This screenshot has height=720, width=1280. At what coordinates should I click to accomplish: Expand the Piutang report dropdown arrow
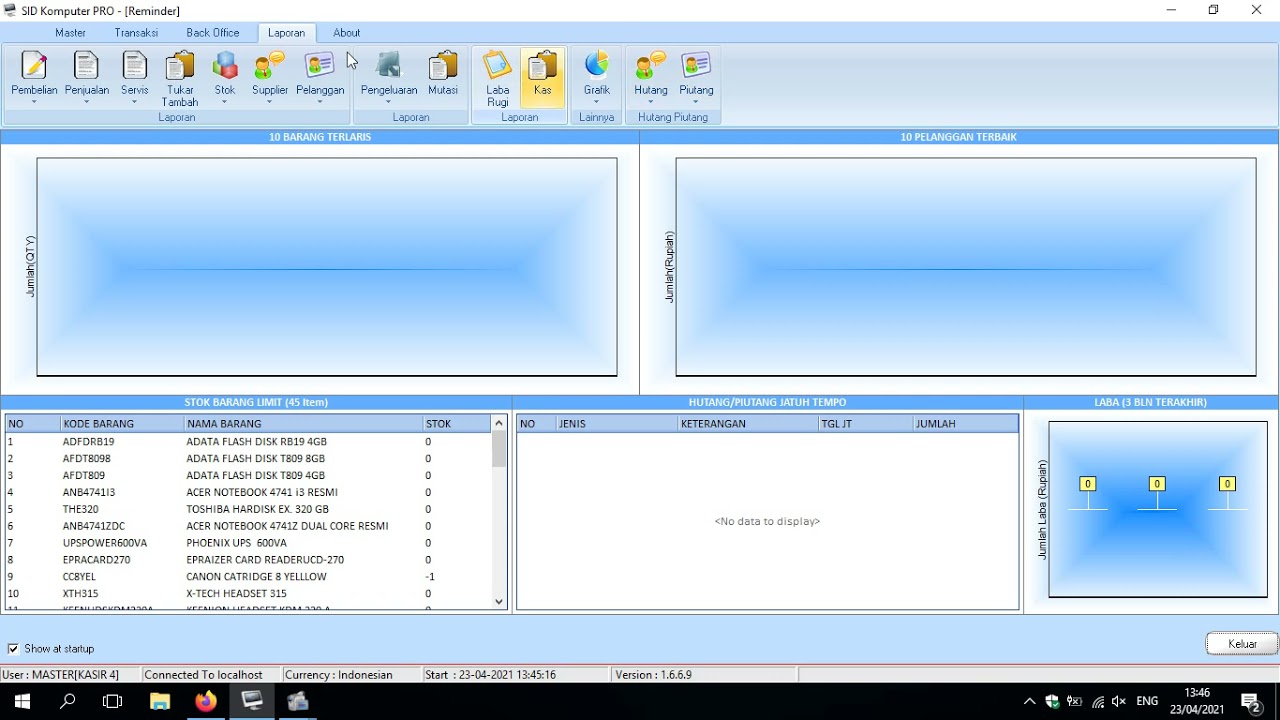[x=696, y=101]
